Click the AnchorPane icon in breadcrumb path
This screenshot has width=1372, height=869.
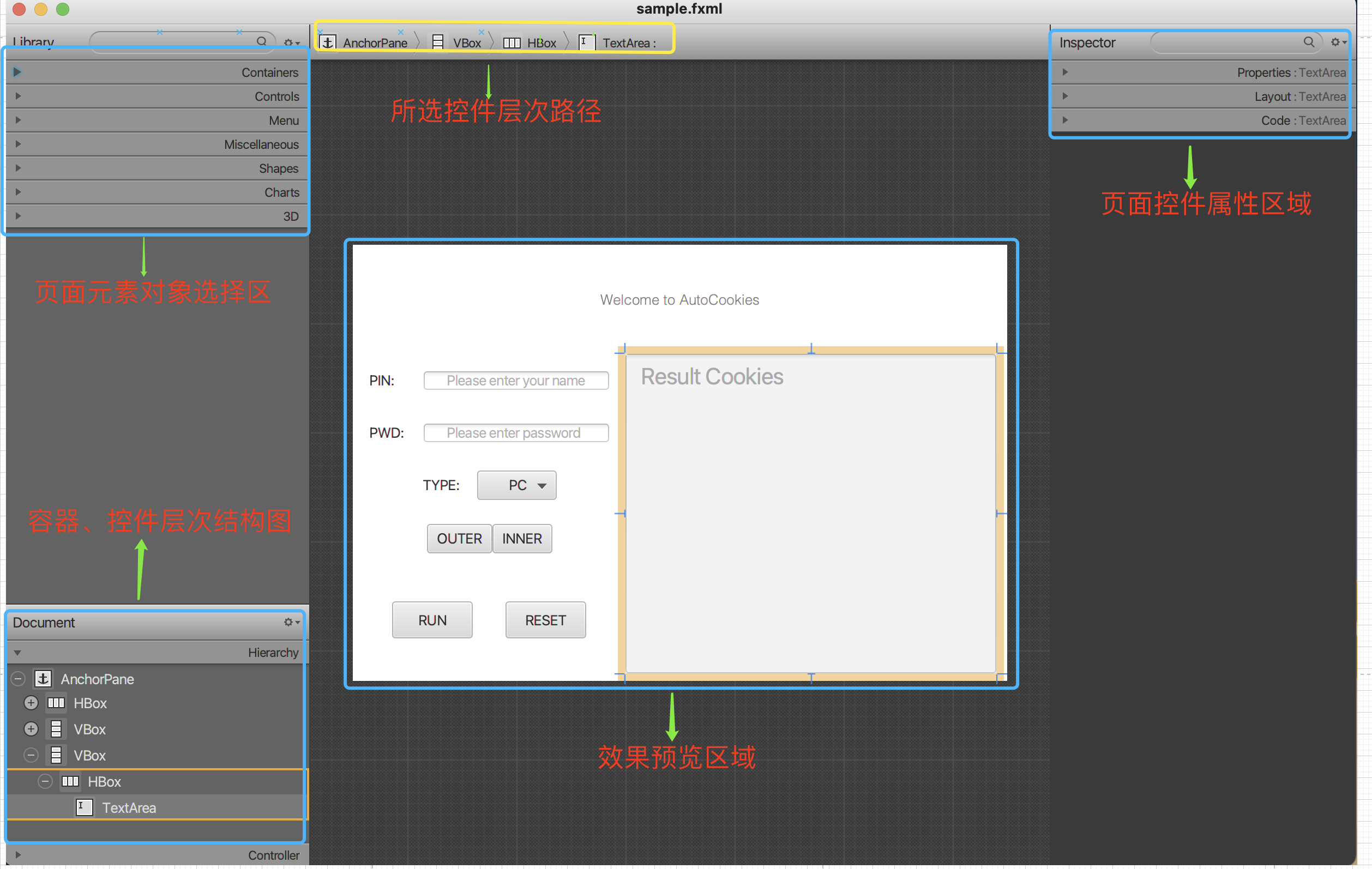[328, 43]
